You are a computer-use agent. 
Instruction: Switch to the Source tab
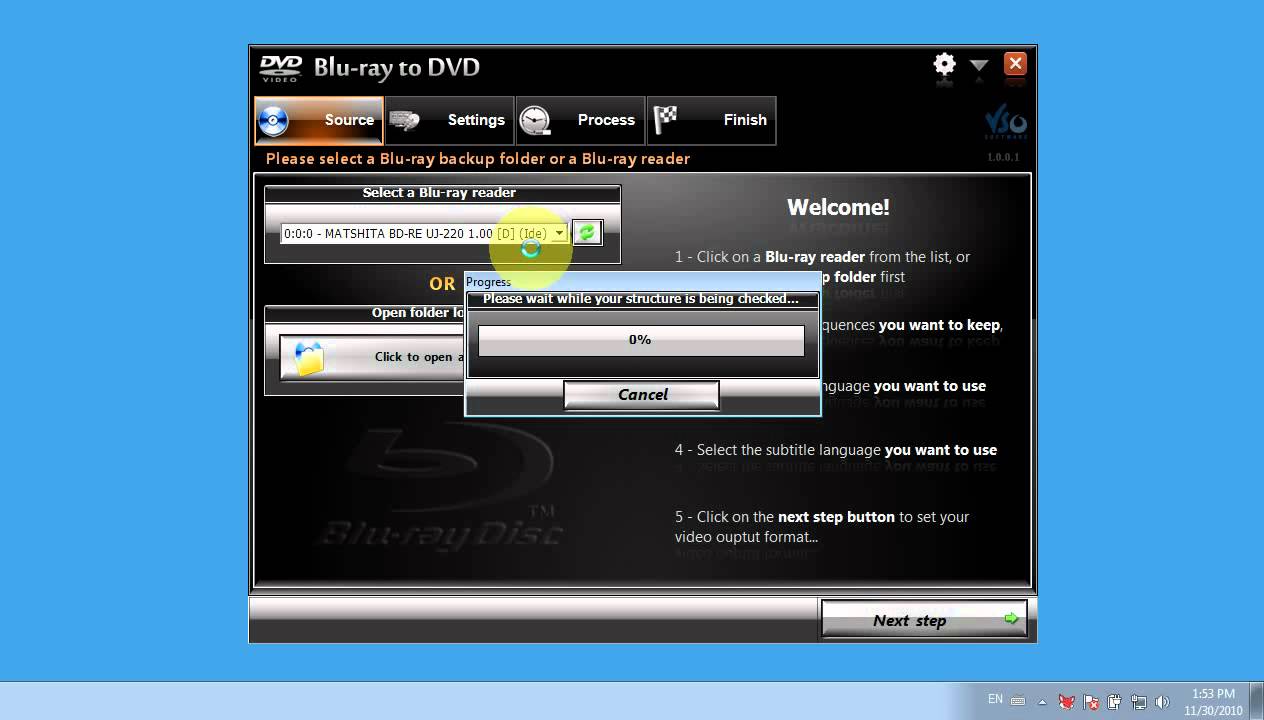click(319, 120)
